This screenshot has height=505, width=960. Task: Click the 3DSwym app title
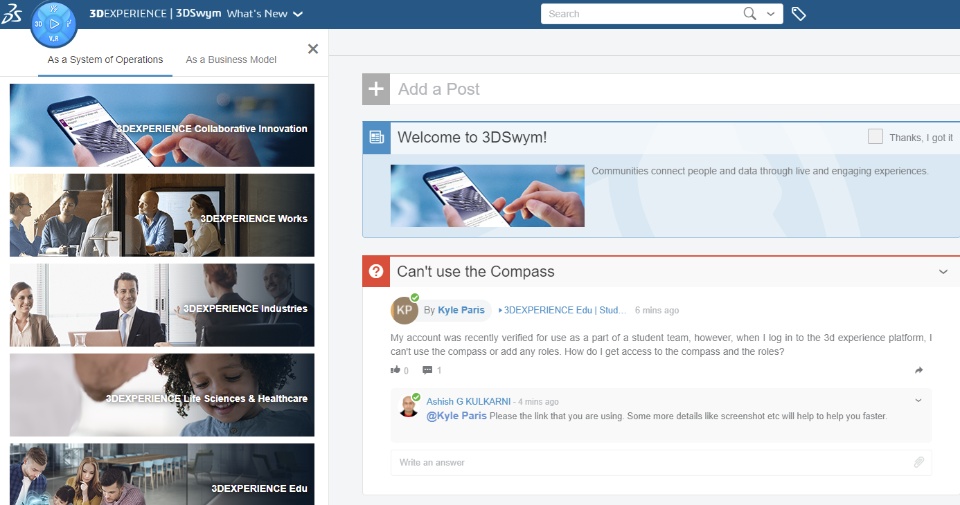click(x=198, y=13)
